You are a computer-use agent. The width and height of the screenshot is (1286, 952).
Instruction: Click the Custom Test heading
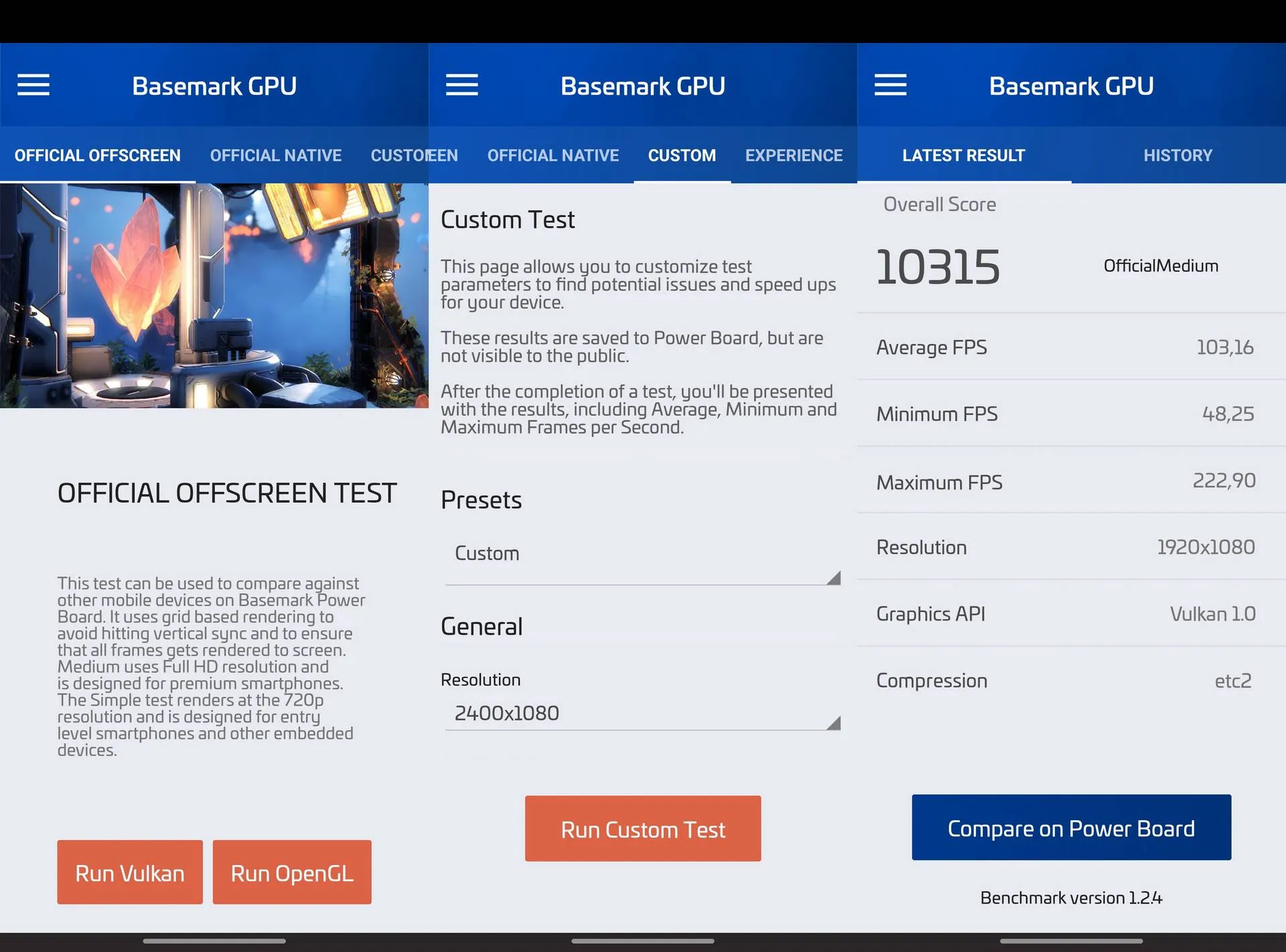pos(508,220)
